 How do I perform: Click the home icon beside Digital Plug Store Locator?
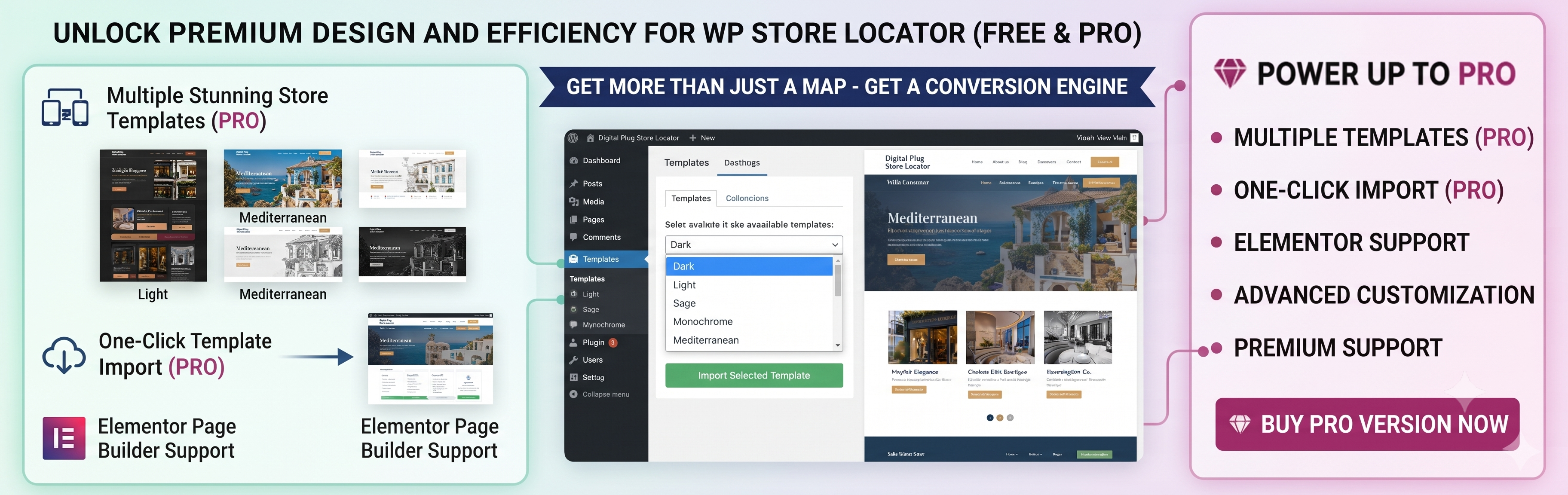(x=590, y=137)
